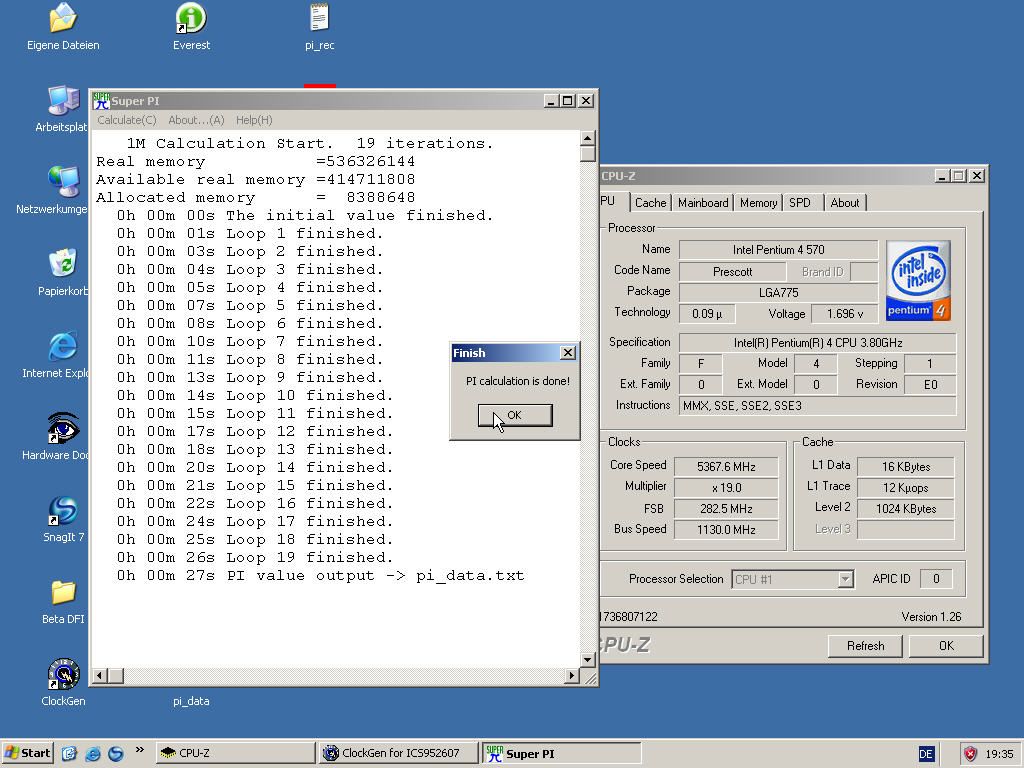Open the ClockGen desktop shortcut
Image resolution: width=1024 pixels, height=768 pixels.
click(x=63, y=675)
